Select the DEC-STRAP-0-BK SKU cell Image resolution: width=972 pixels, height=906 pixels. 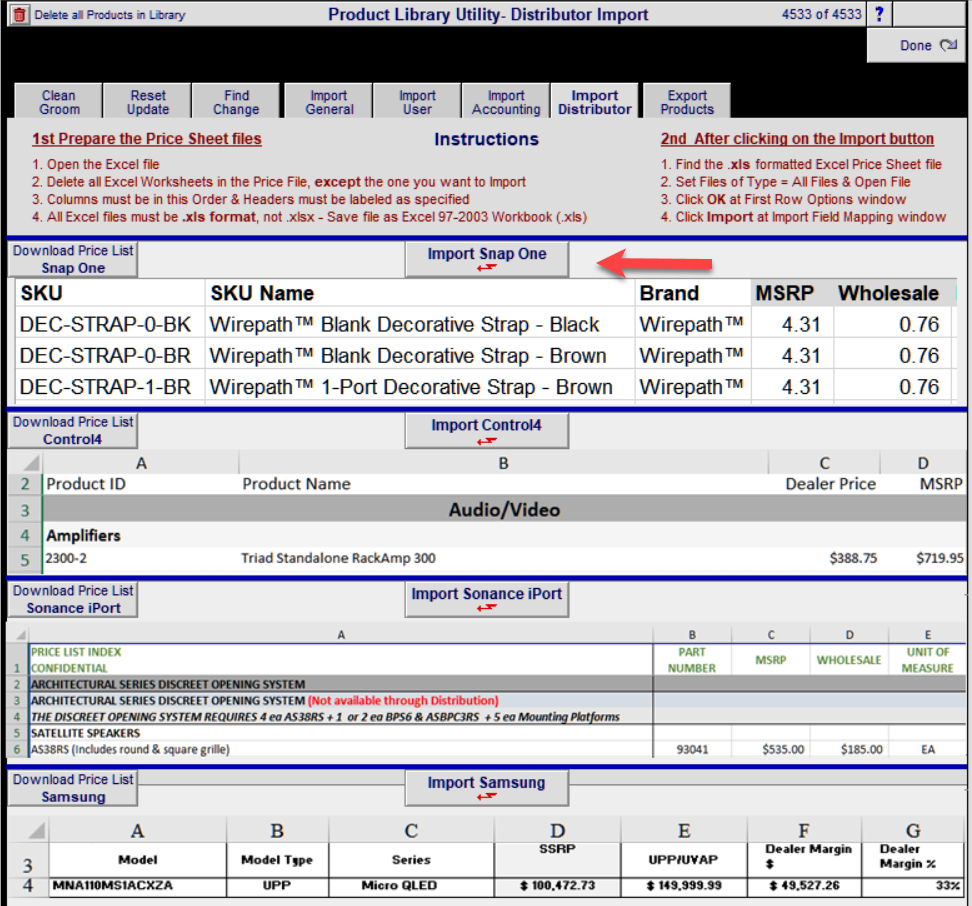[110, 324]
